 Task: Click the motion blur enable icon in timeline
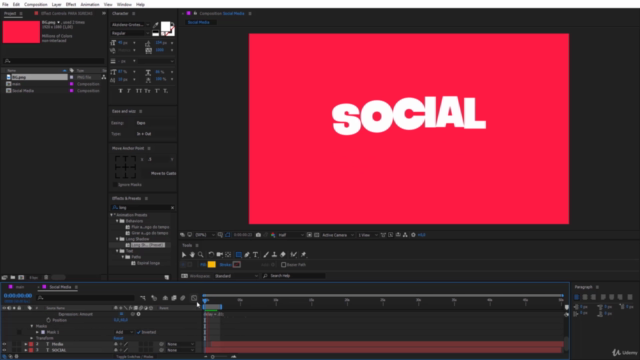tap(183, 298)
